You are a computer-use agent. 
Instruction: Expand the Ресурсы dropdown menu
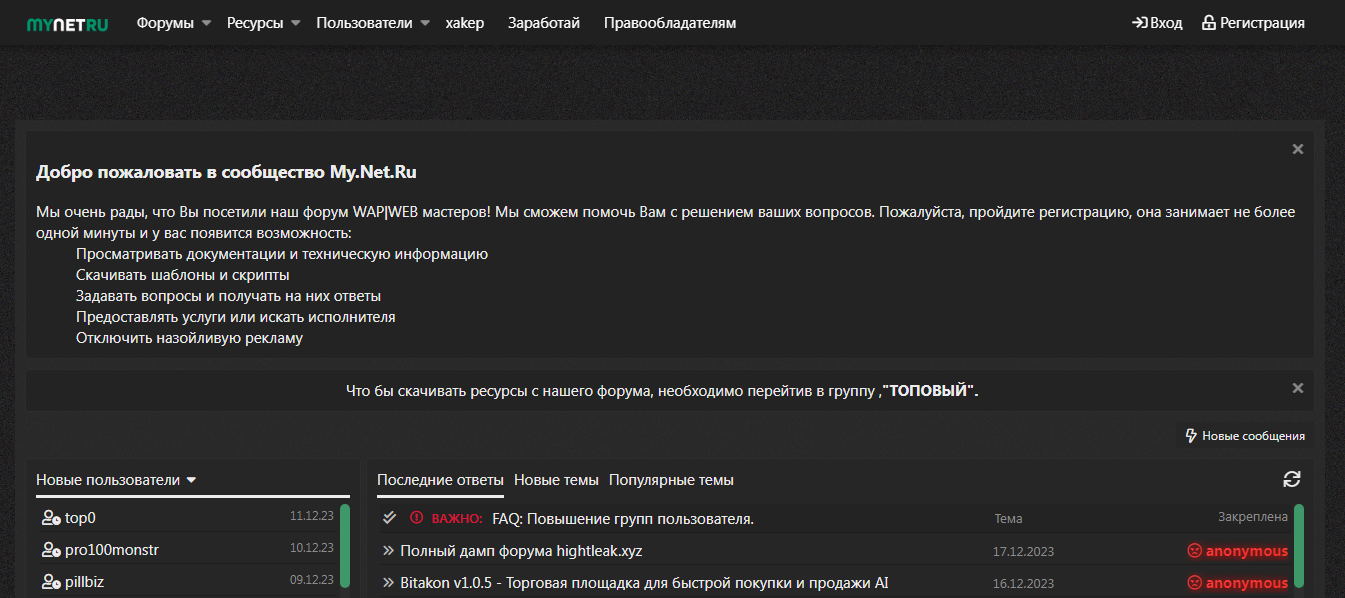(x=295, y=23)
